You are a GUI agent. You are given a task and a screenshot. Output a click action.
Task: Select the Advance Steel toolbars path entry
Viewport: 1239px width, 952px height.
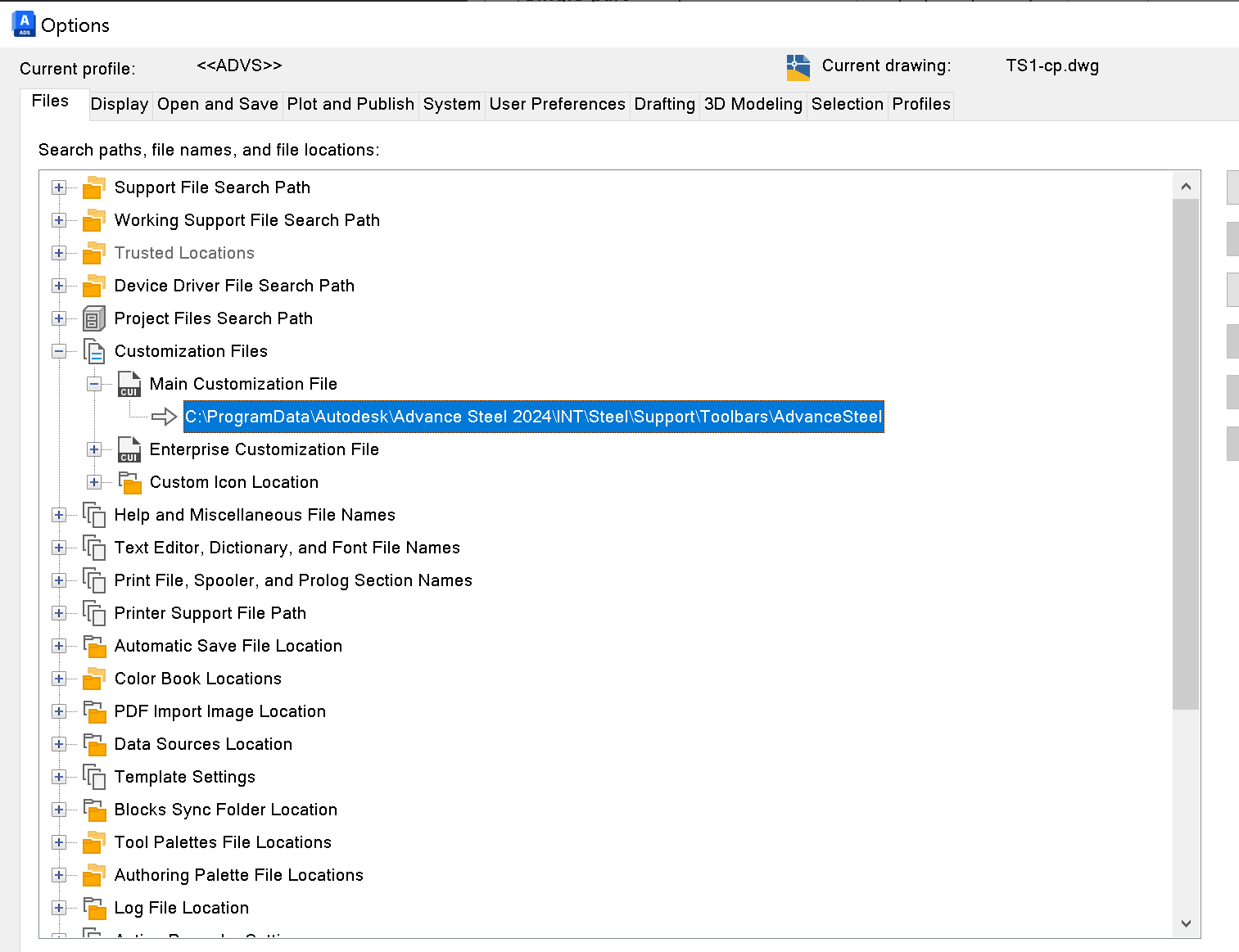point(533,417)
